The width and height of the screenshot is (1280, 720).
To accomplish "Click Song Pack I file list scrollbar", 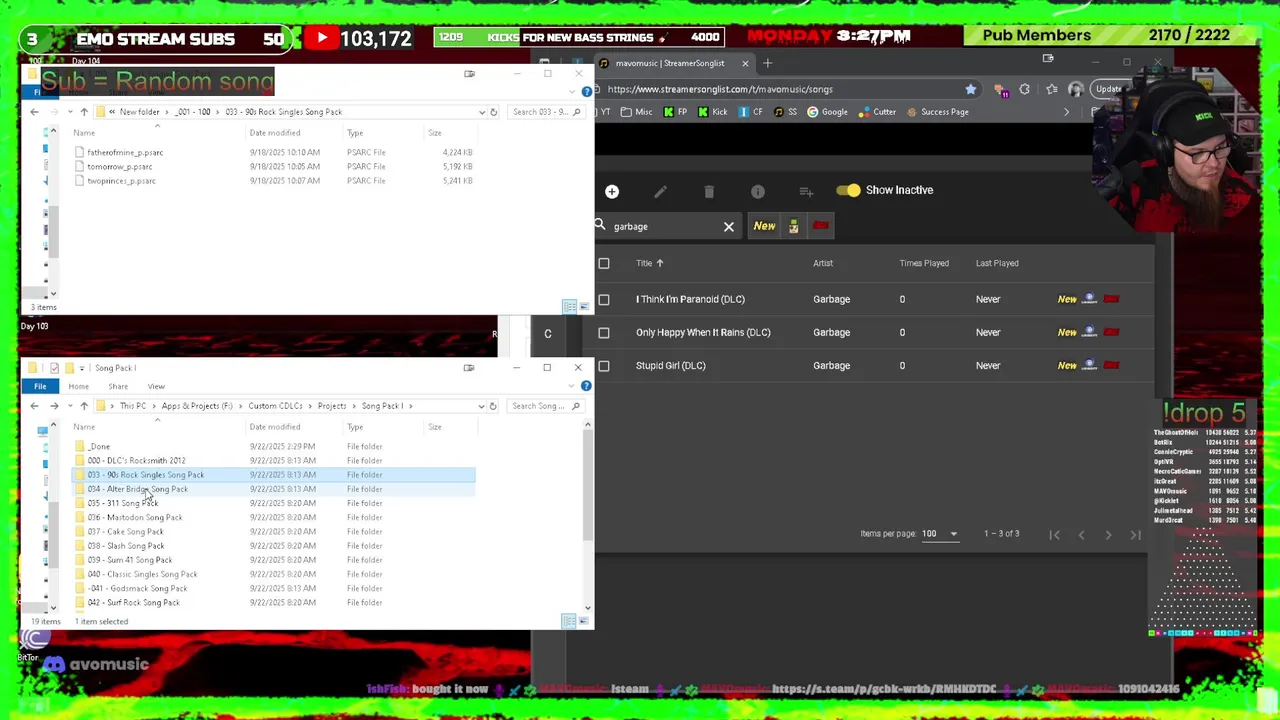I will [x=588, y=485].
